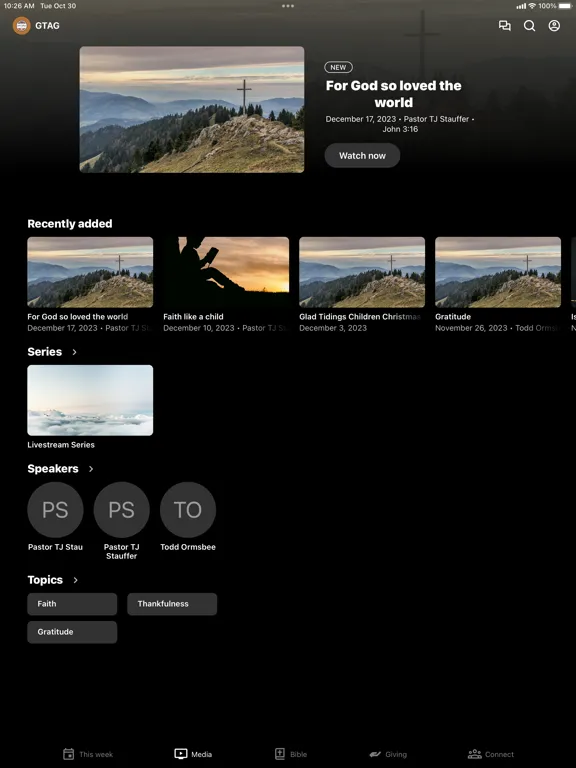Open the Faith like a child thumbnail
The height and width of the screenshot is (768, 576).
(226, 272)
